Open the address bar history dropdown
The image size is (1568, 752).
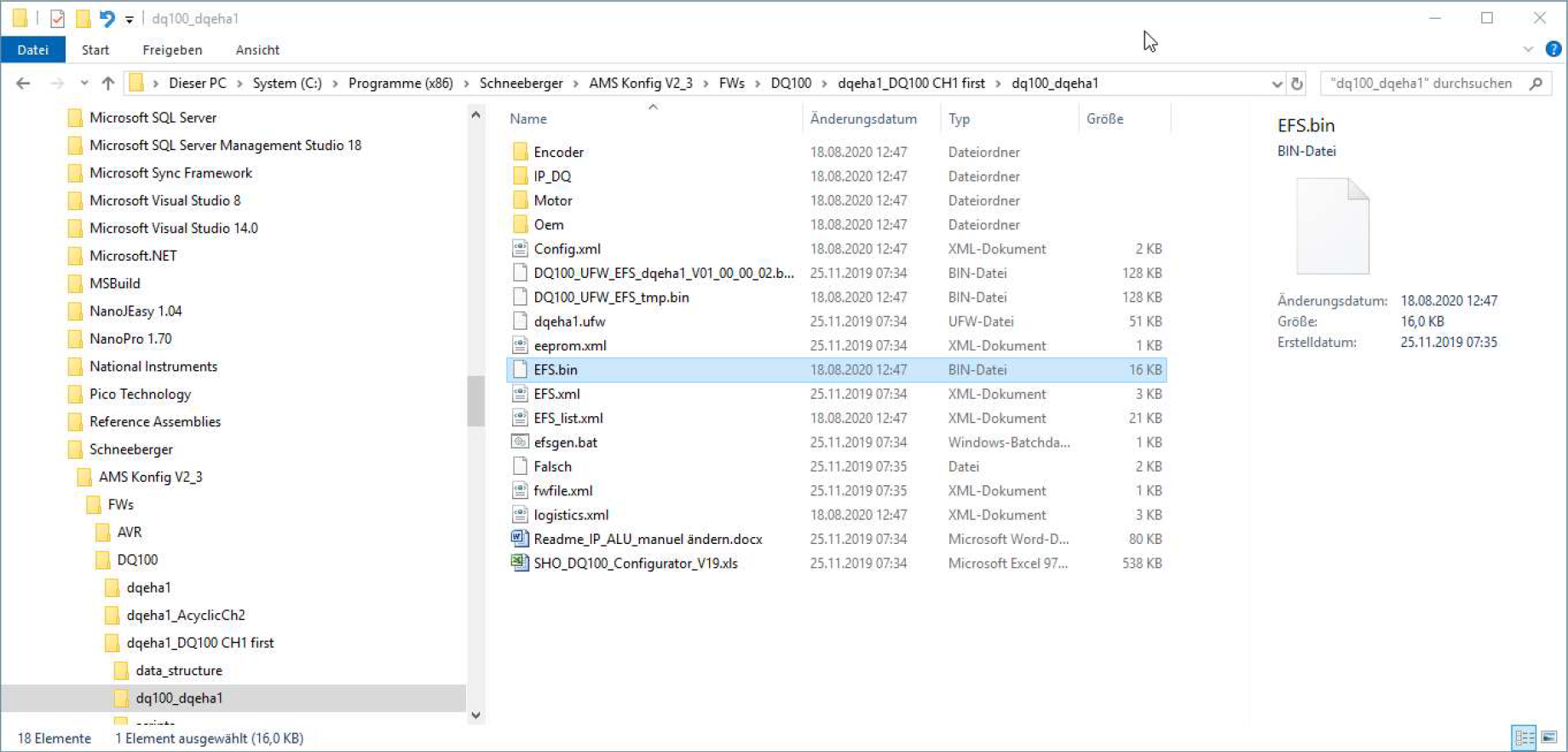pyautogui.click(x=1277, y=84)
